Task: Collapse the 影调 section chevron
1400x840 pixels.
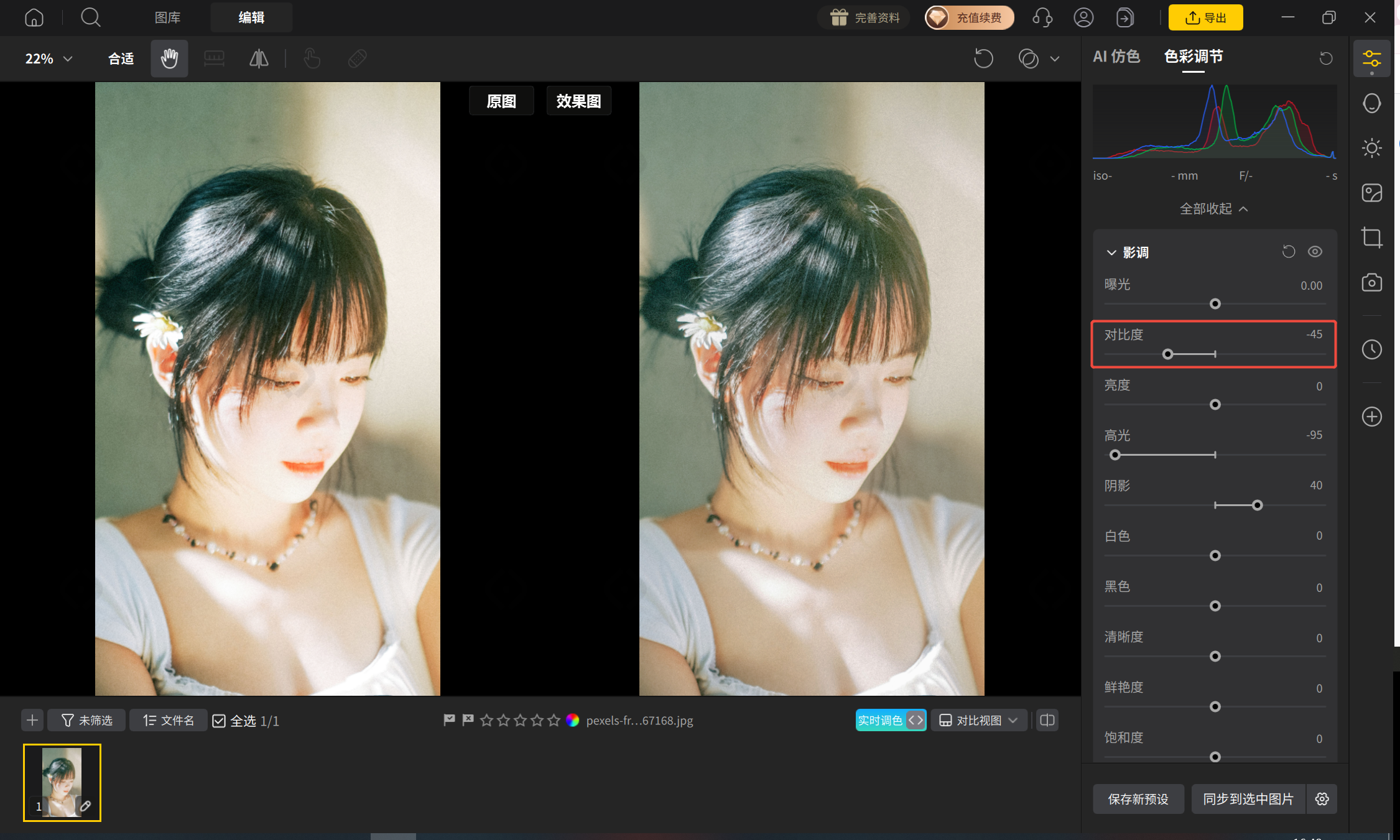Action: [x=1111, y=252]
